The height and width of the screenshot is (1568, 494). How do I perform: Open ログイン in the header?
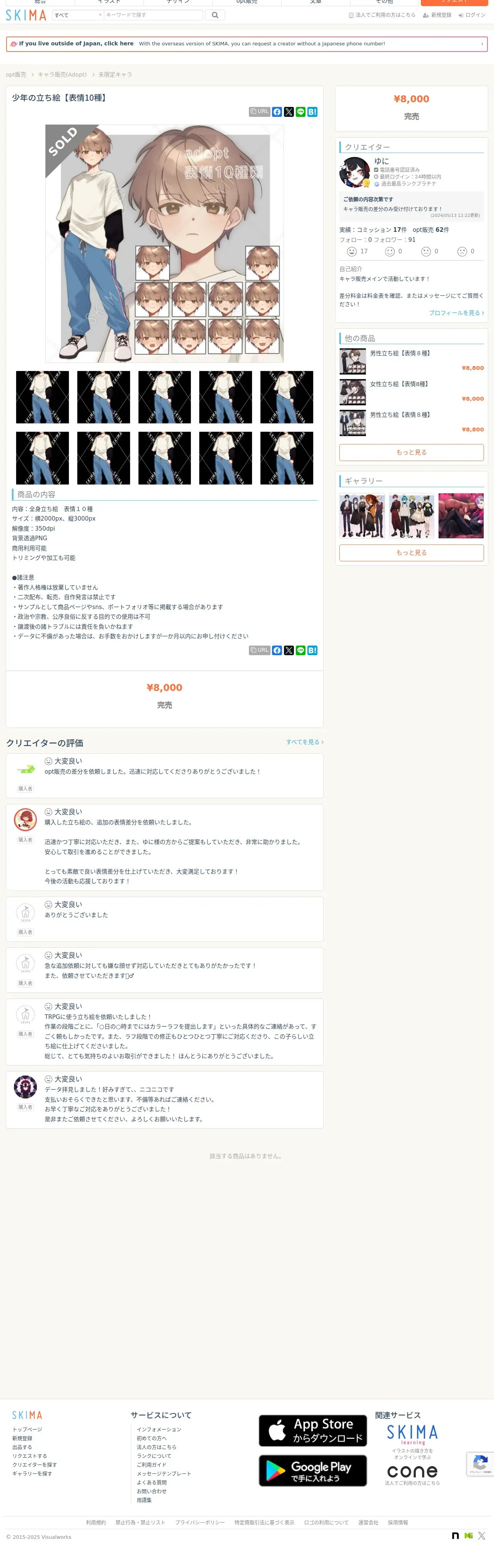(472, 15)
